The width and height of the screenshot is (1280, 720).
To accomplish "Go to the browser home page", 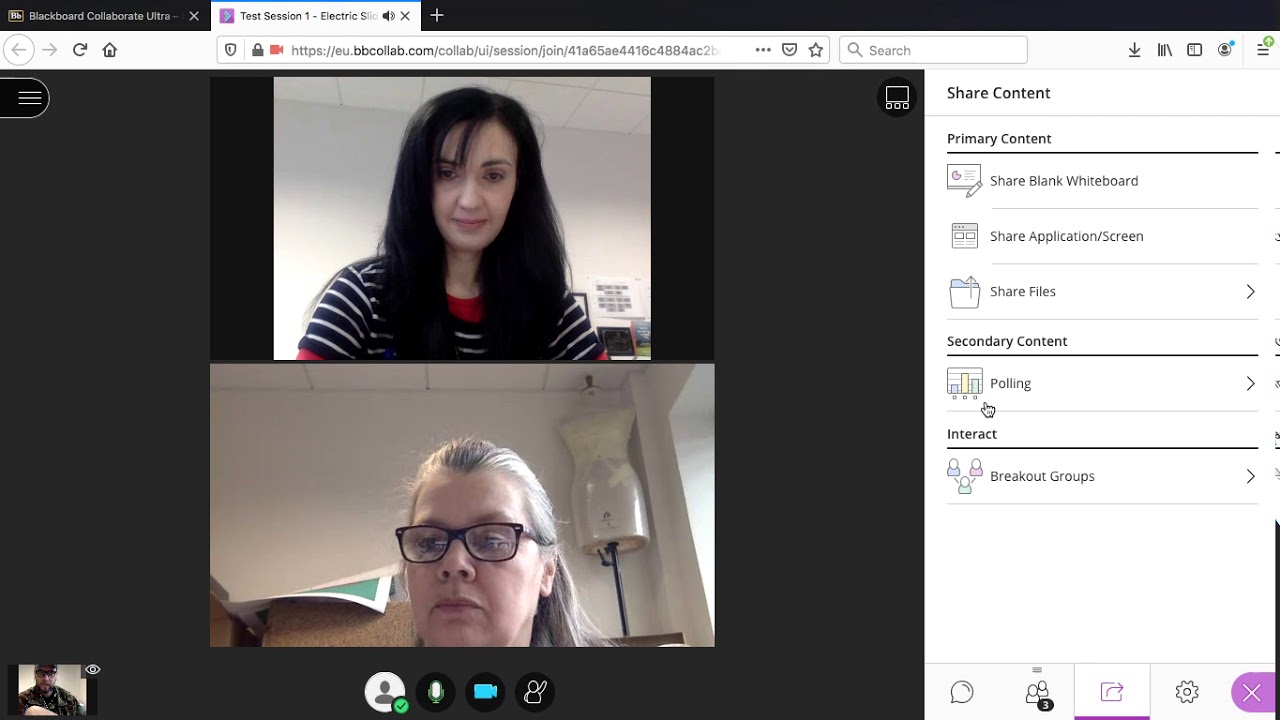I will (110, 50).
